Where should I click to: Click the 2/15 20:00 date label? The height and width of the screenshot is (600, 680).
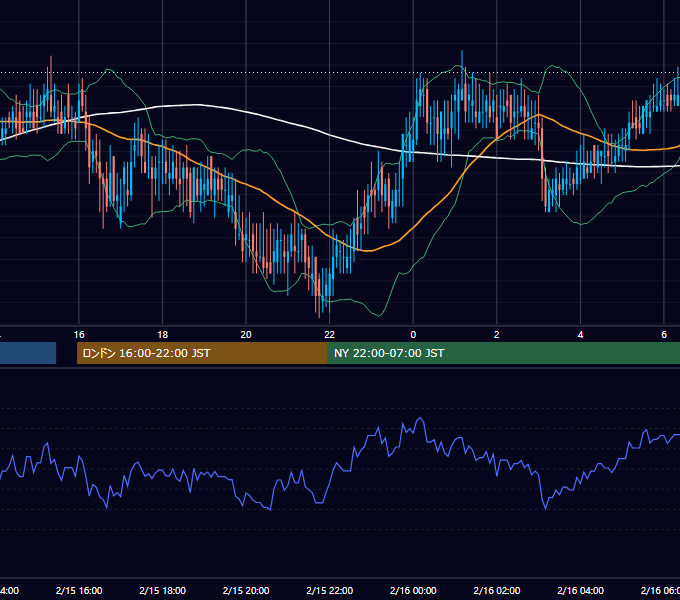point(246,590)
